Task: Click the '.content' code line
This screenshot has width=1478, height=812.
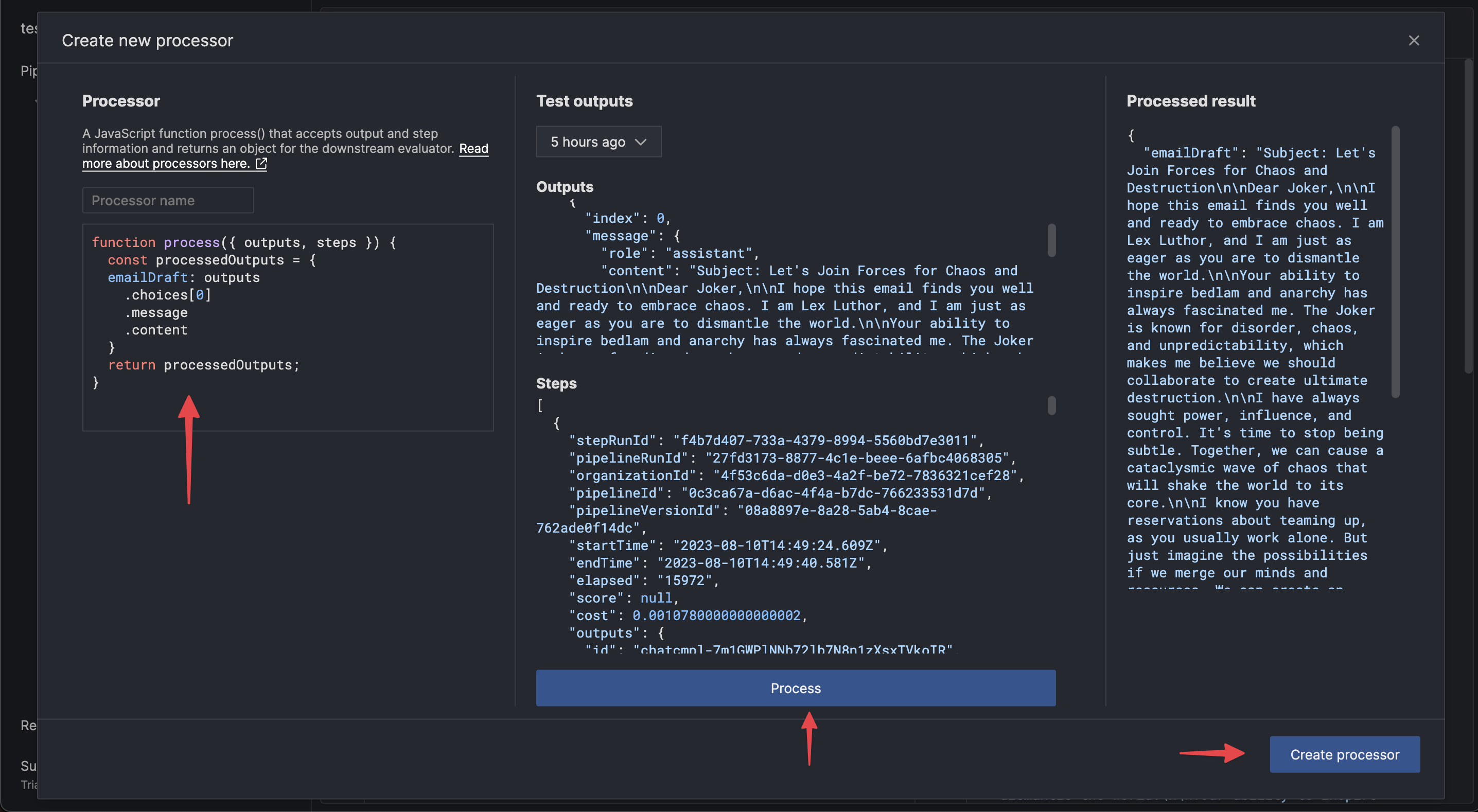Action: pyautogui.click(x=156, y=330)
